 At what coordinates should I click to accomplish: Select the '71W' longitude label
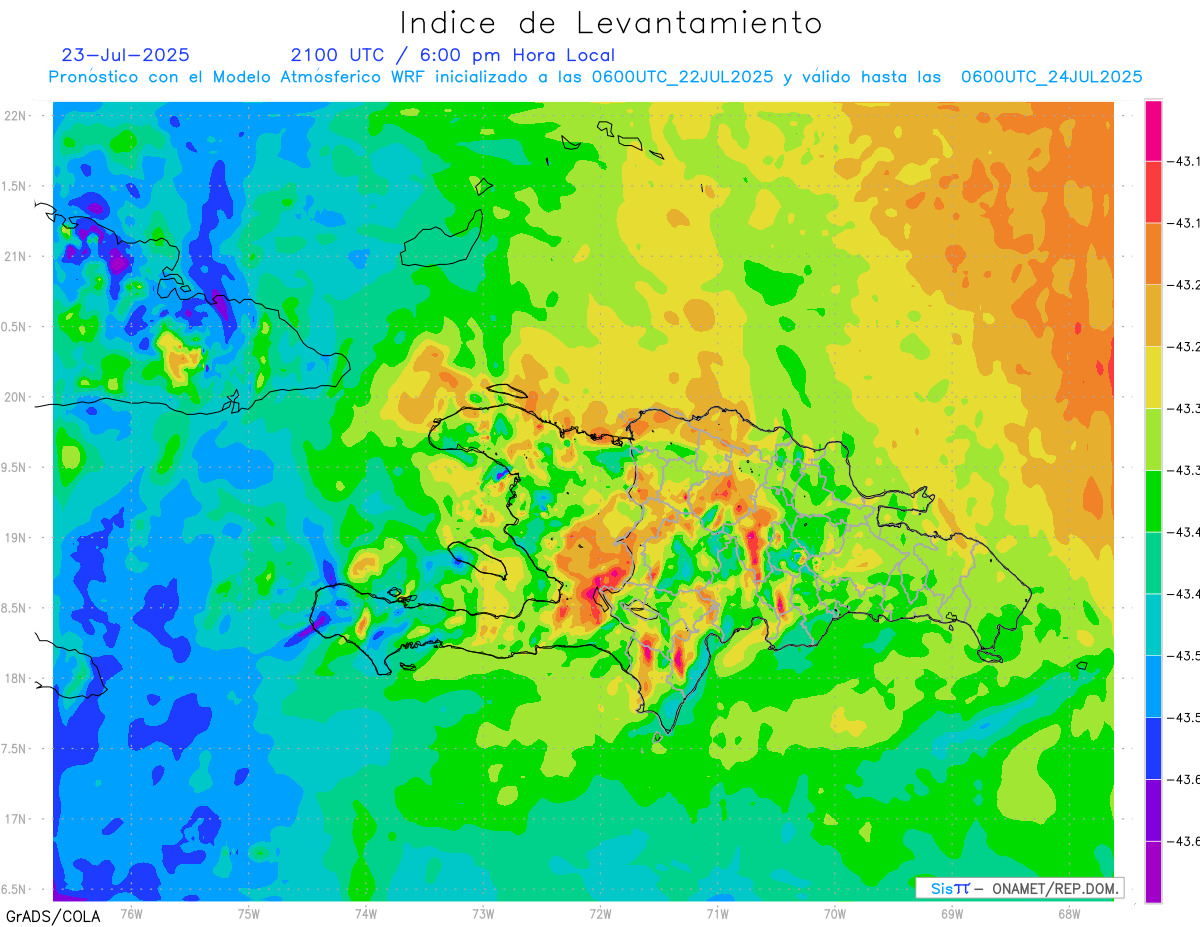(x=717, y=913)
